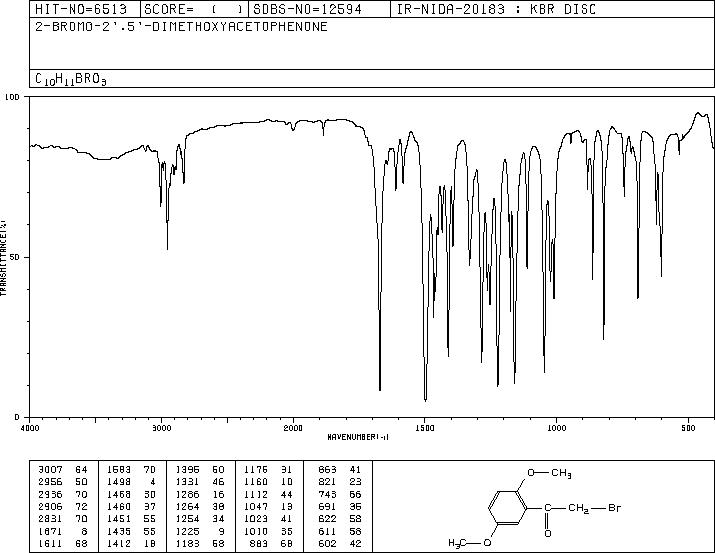Image resolution: width=715 pixels, height=553 pixels.
Task: Click peak table value 1010
Action: coord(256,531)
